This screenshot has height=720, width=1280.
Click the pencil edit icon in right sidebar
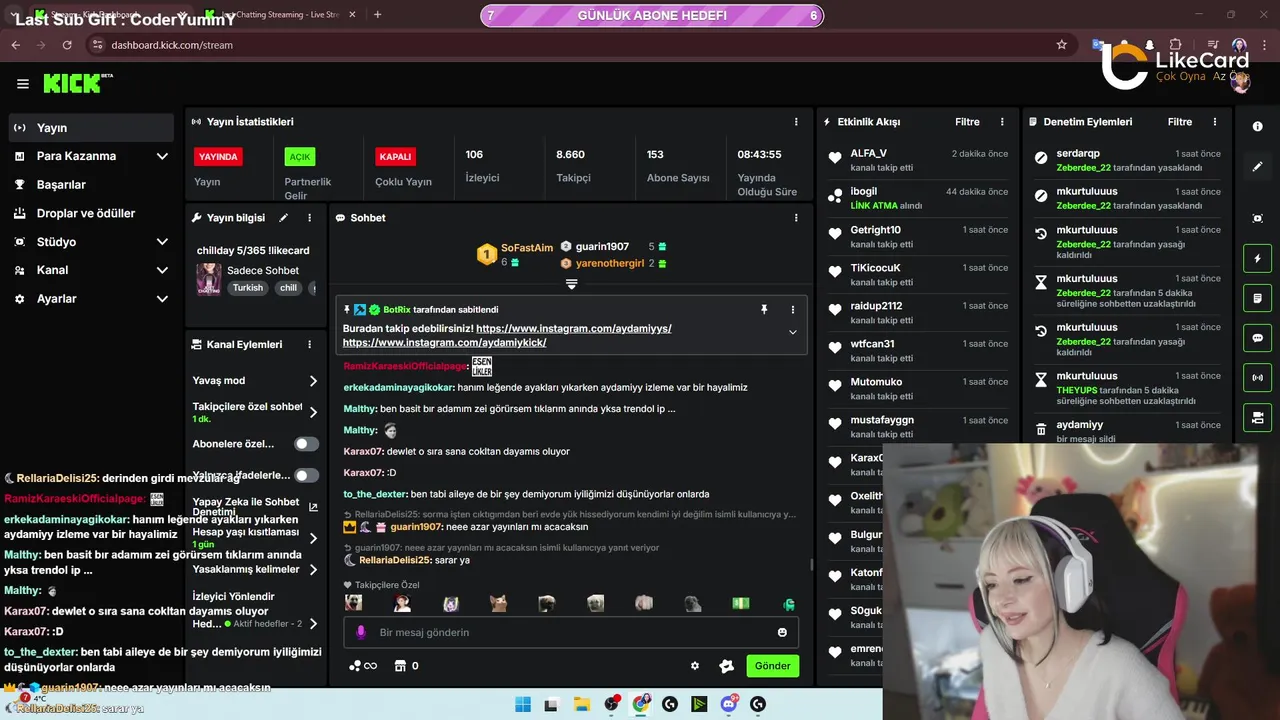1257,167
